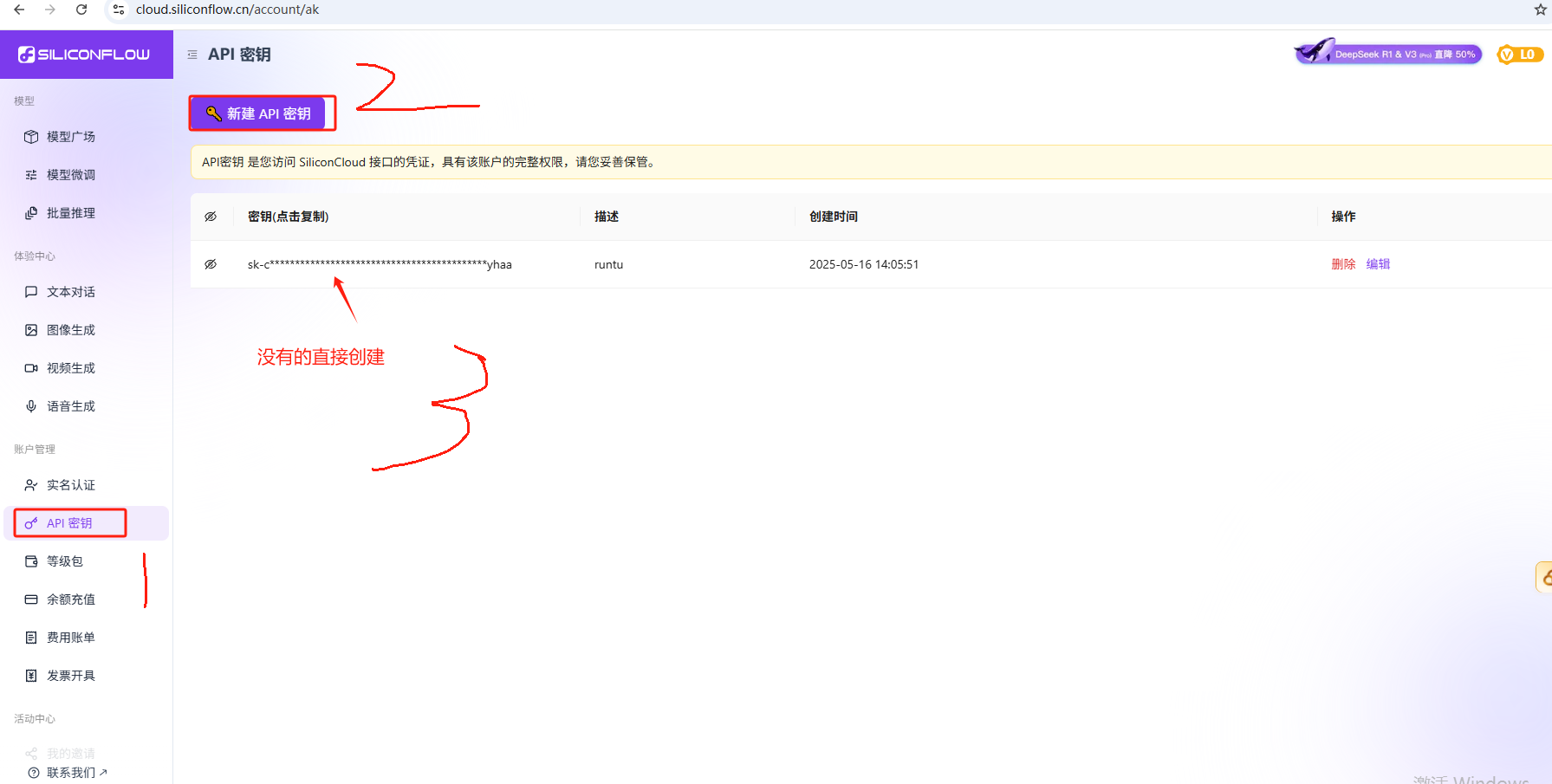Click the model plaza cube icon
Image resolution: width=1552 pixels, height=784 pixels.
pos(31,137)
